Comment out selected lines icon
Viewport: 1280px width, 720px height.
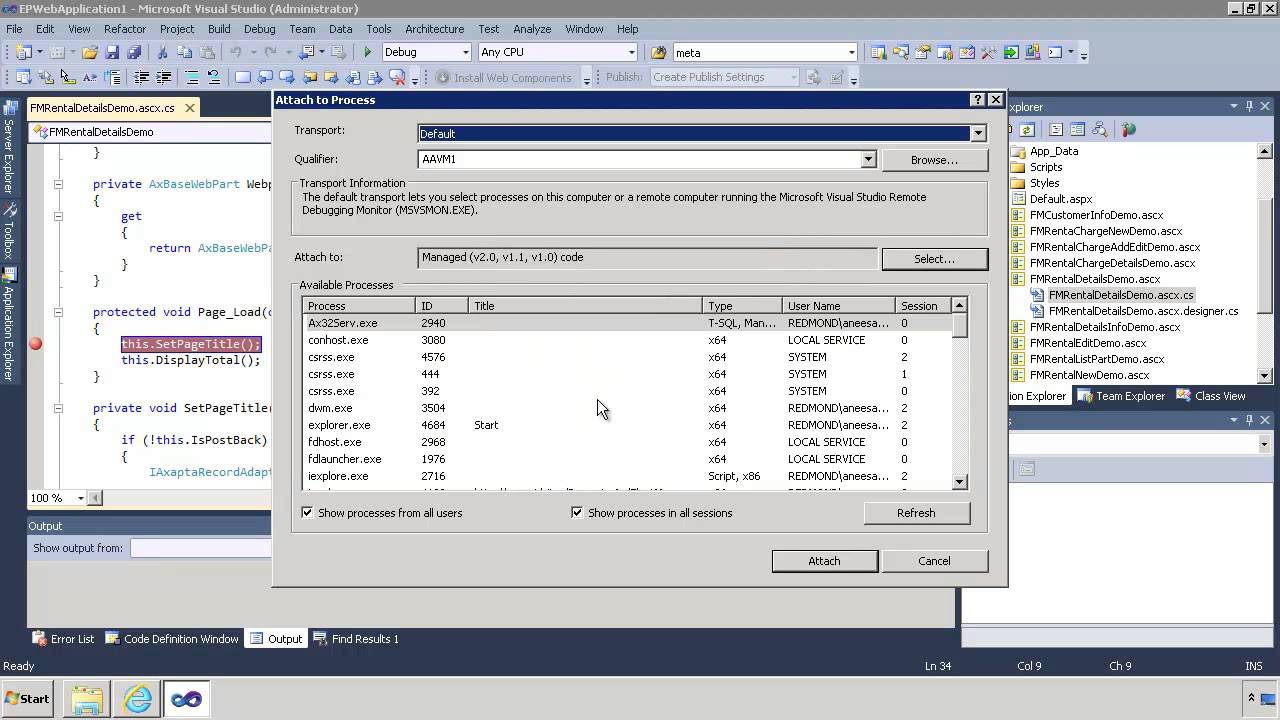tap(192, 77)
